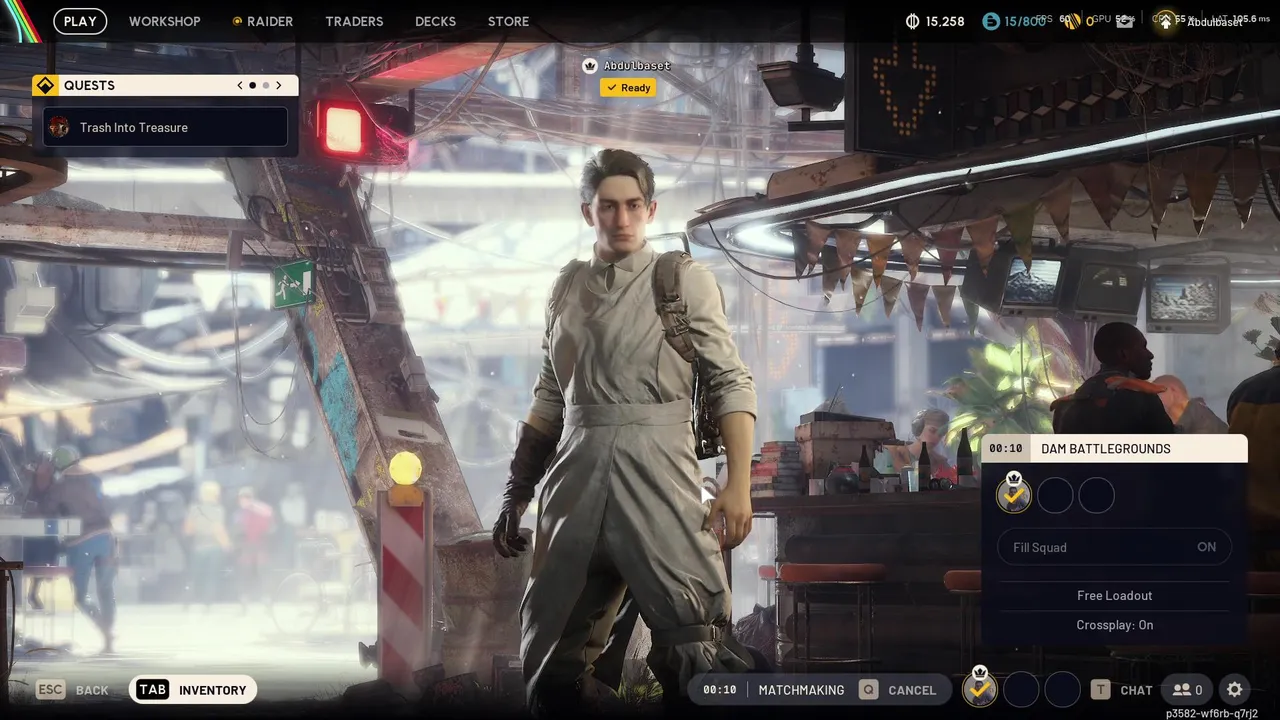This screenshot has width=1280, height=720.
Task: Click the yellow Quests diamond icon
Action: 45,85
